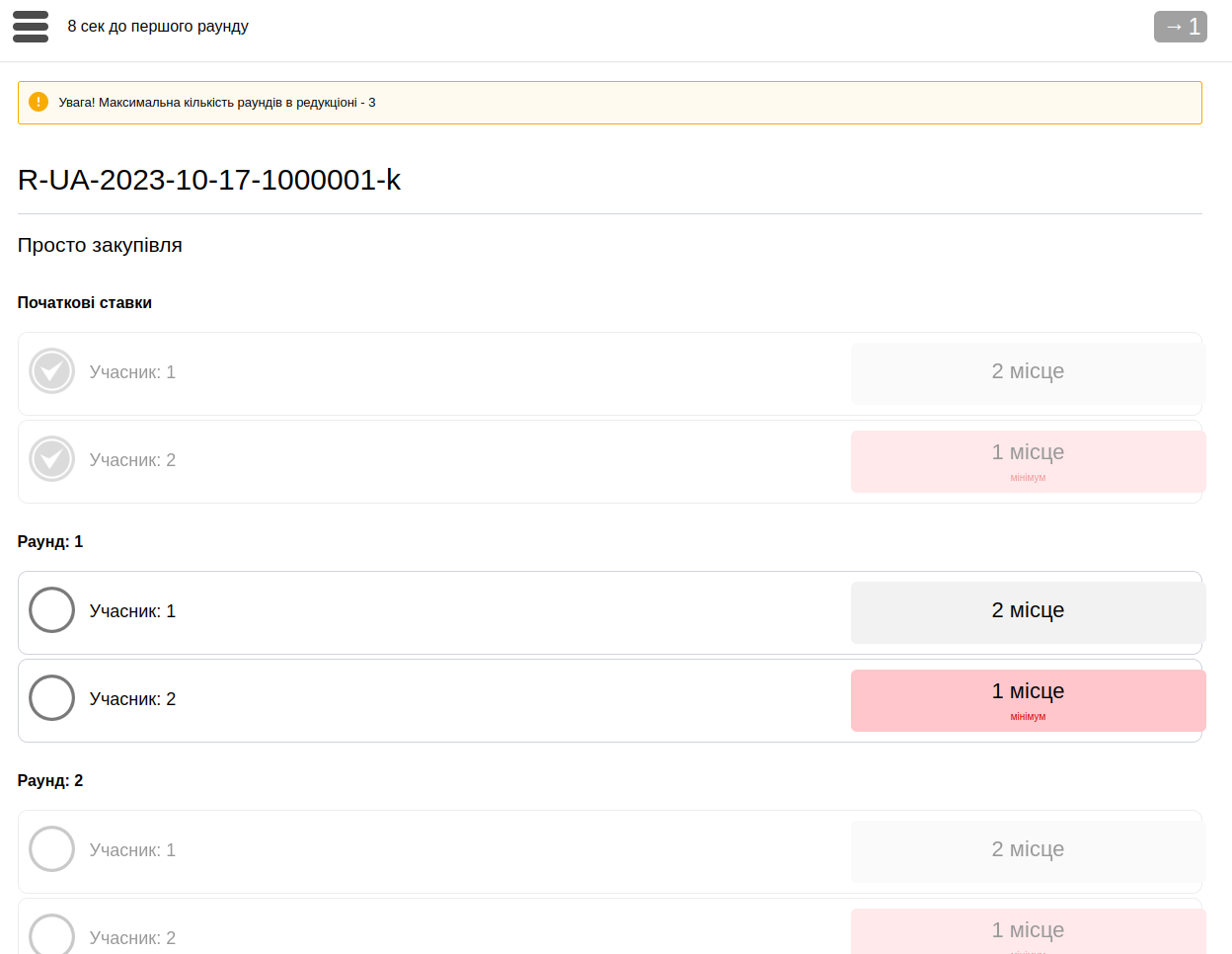Click Round 1 pink 1 місце мінімум box
The height and width of the screenshot is (954, 1232).
[1028, 700]
